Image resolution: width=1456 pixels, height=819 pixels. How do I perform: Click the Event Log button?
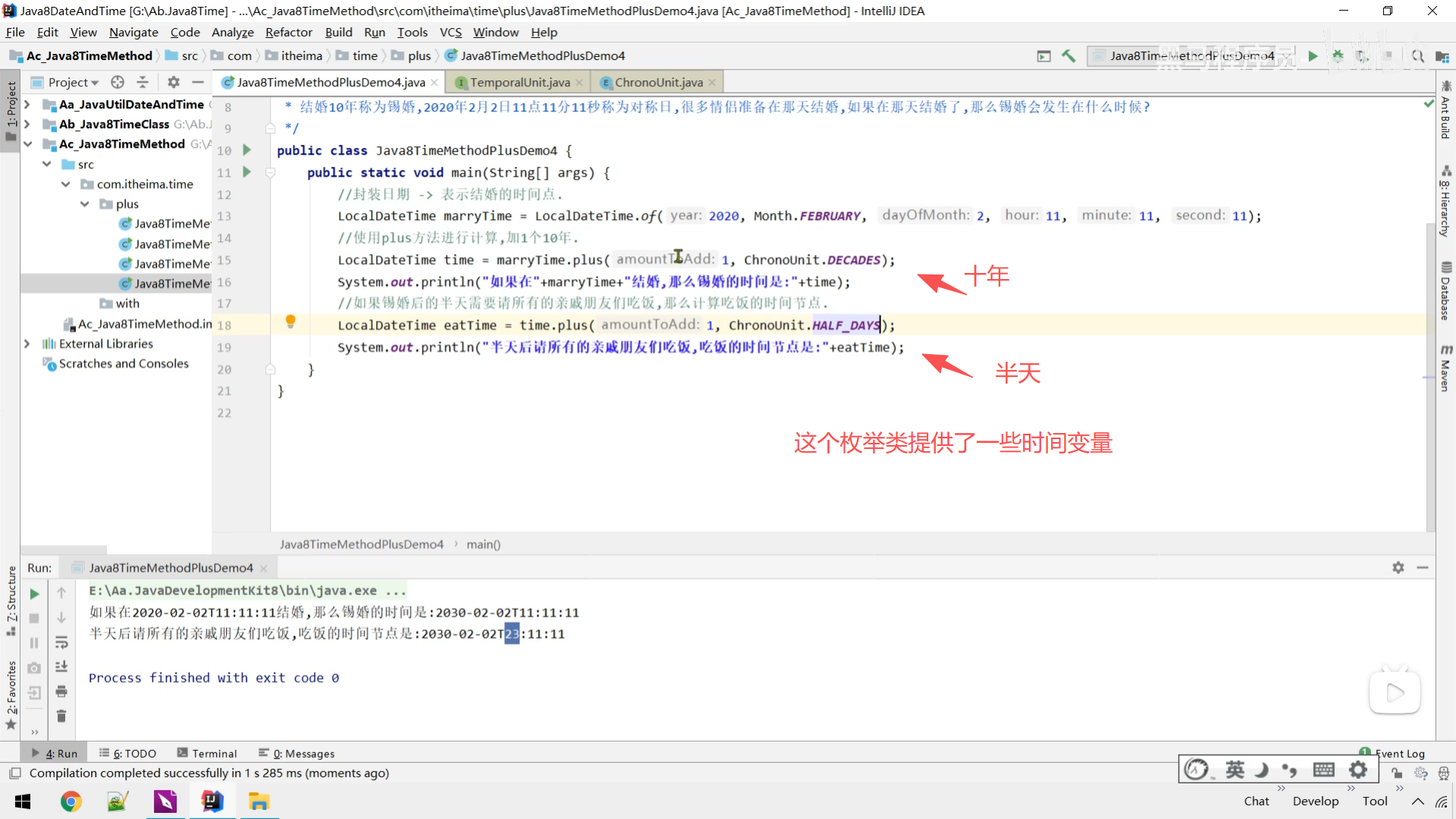coord(1399,753)
